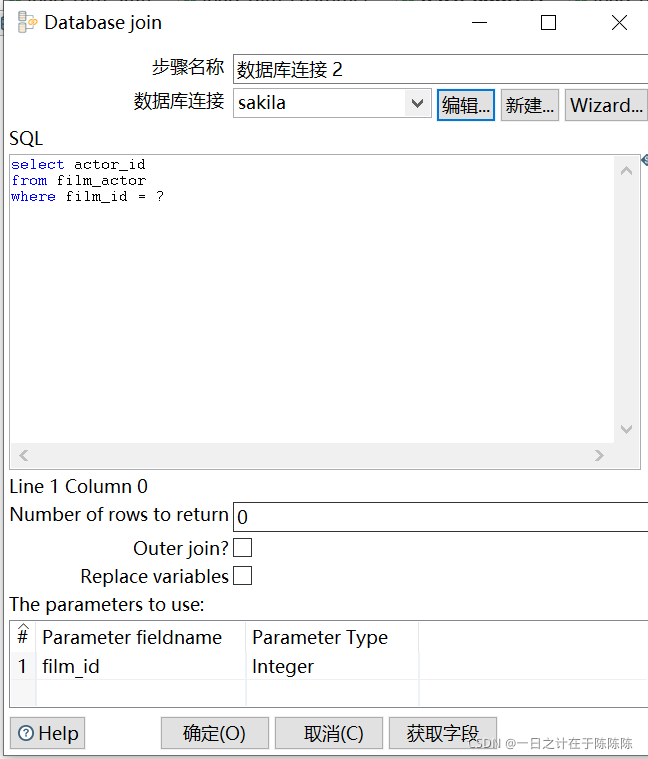Minimize the Database join window

click(480, 22)
